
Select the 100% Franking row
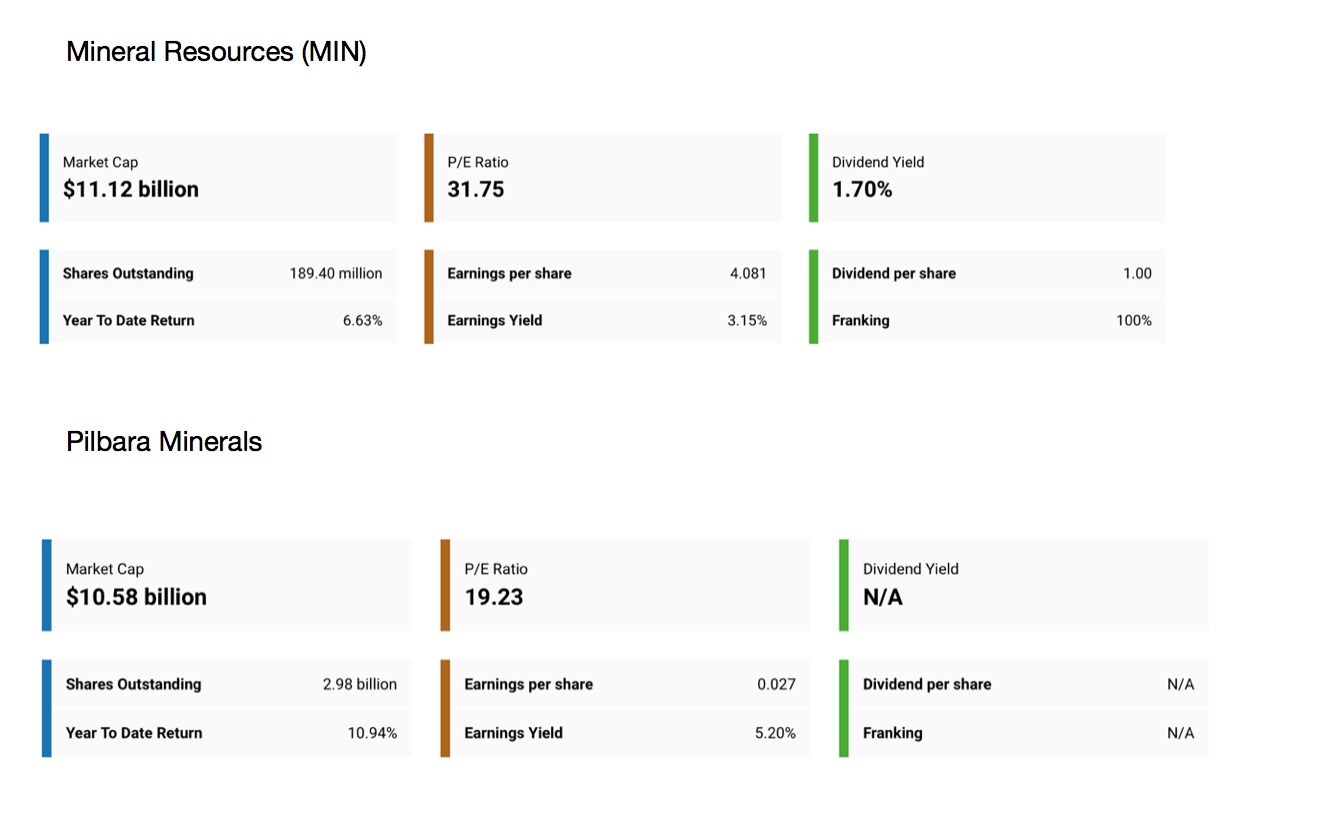(991, 321)
